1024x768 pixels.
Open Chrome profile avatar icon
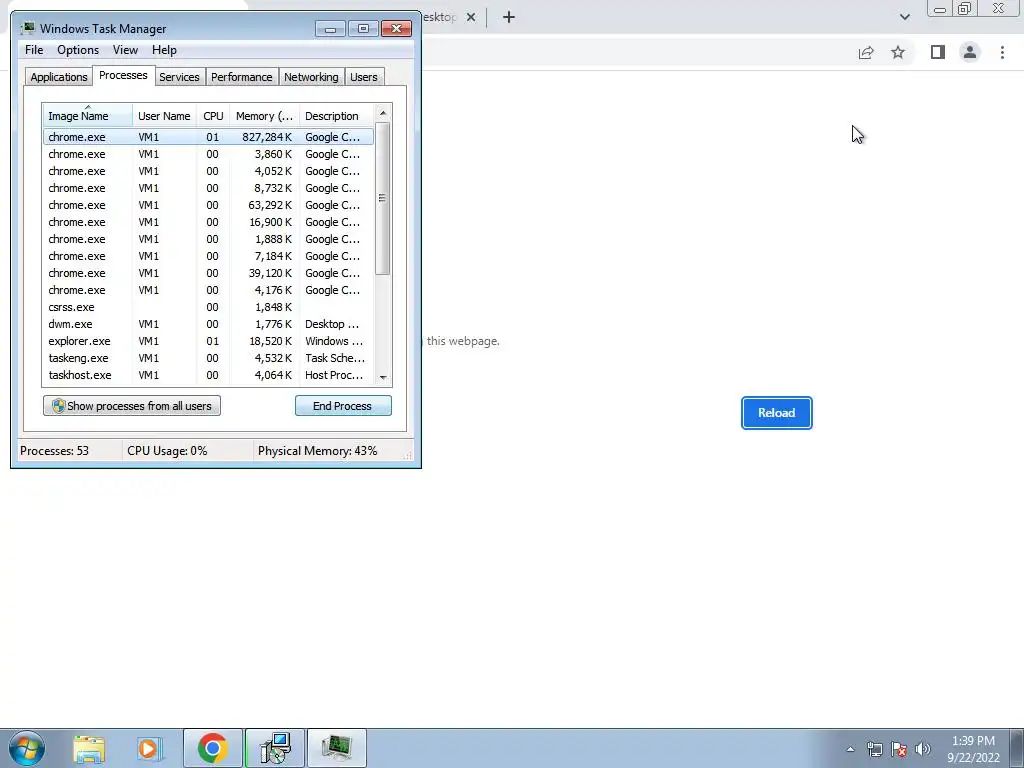point(970,52)
